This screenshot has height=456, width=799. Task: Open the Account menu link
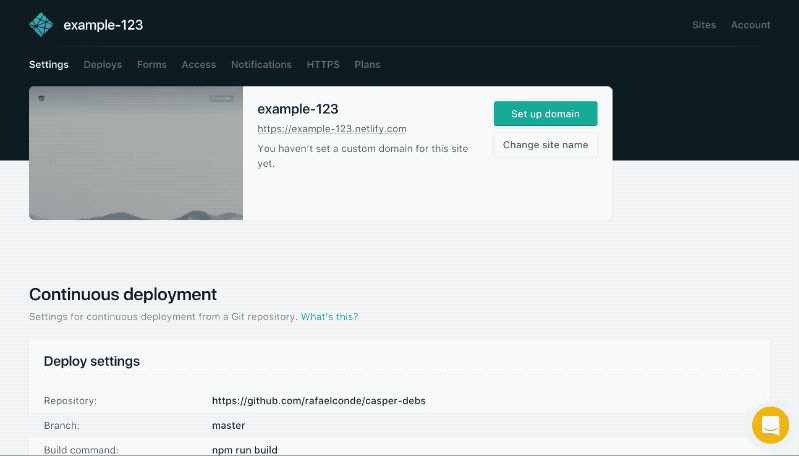pos(750,25)
